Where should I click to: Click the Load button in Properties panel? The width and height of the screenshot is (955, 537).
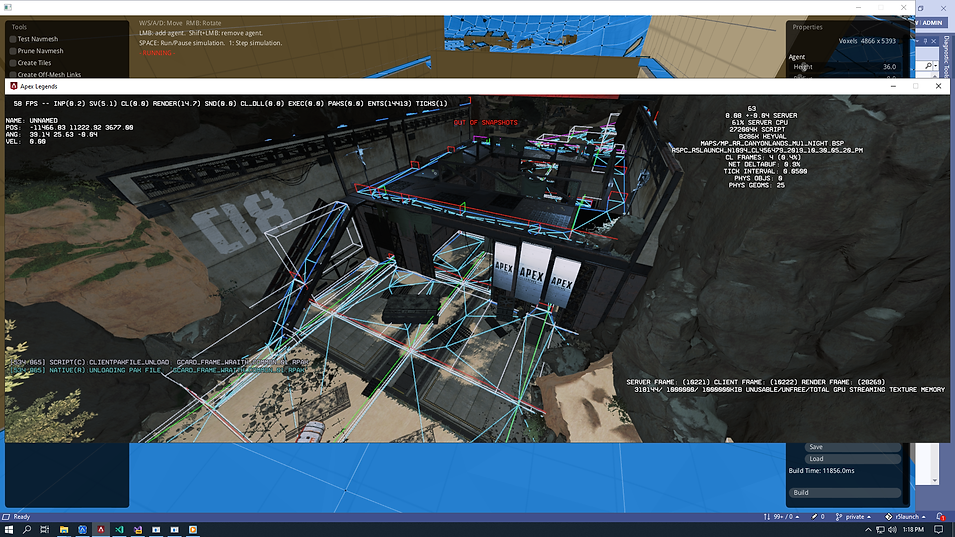click(x=852, y=459)
